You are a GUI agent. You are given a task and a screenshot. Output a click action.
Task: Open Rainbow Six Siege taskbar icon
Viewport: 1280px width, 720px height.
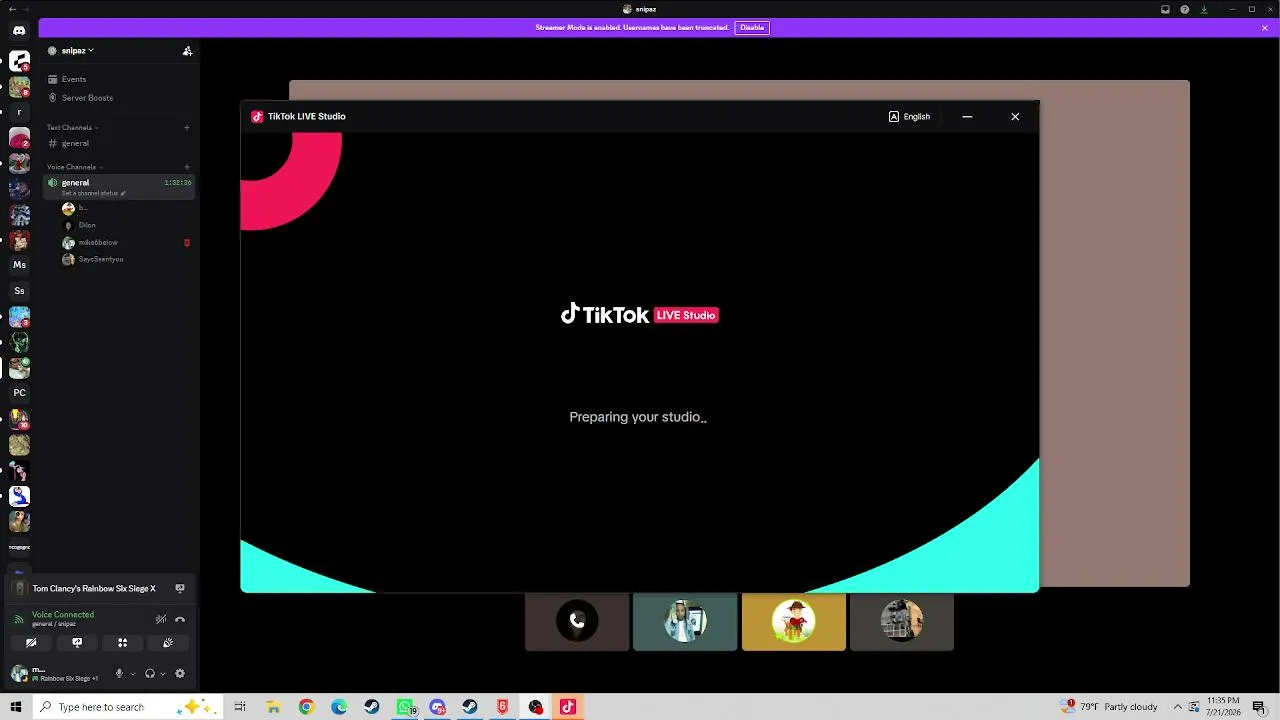click(503, 707)
